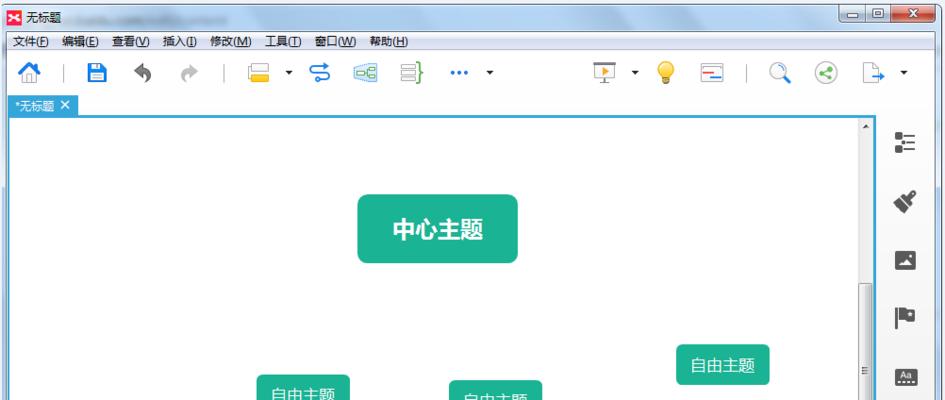Open the 文件(F) menu
This screenshot has height=400, width=945.
[31, 42]
